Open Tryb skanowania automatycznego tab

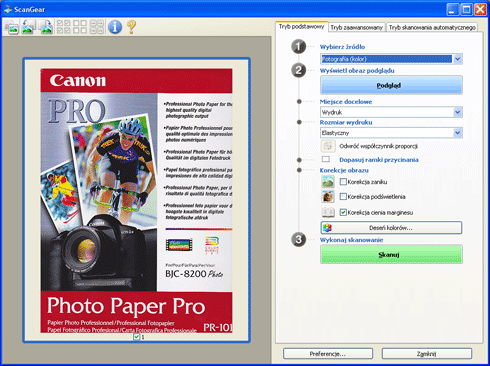432,27
